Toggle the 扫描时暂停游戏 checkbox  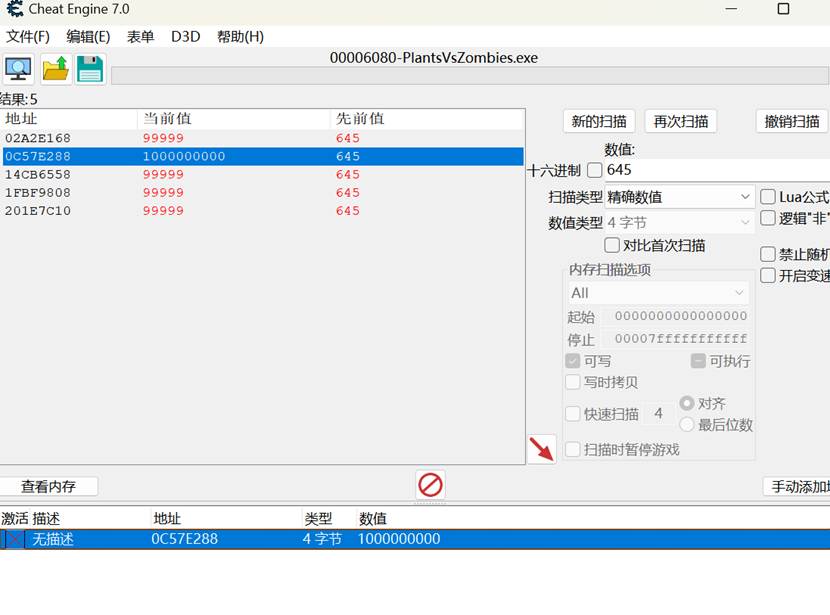[x=573, y=449]
